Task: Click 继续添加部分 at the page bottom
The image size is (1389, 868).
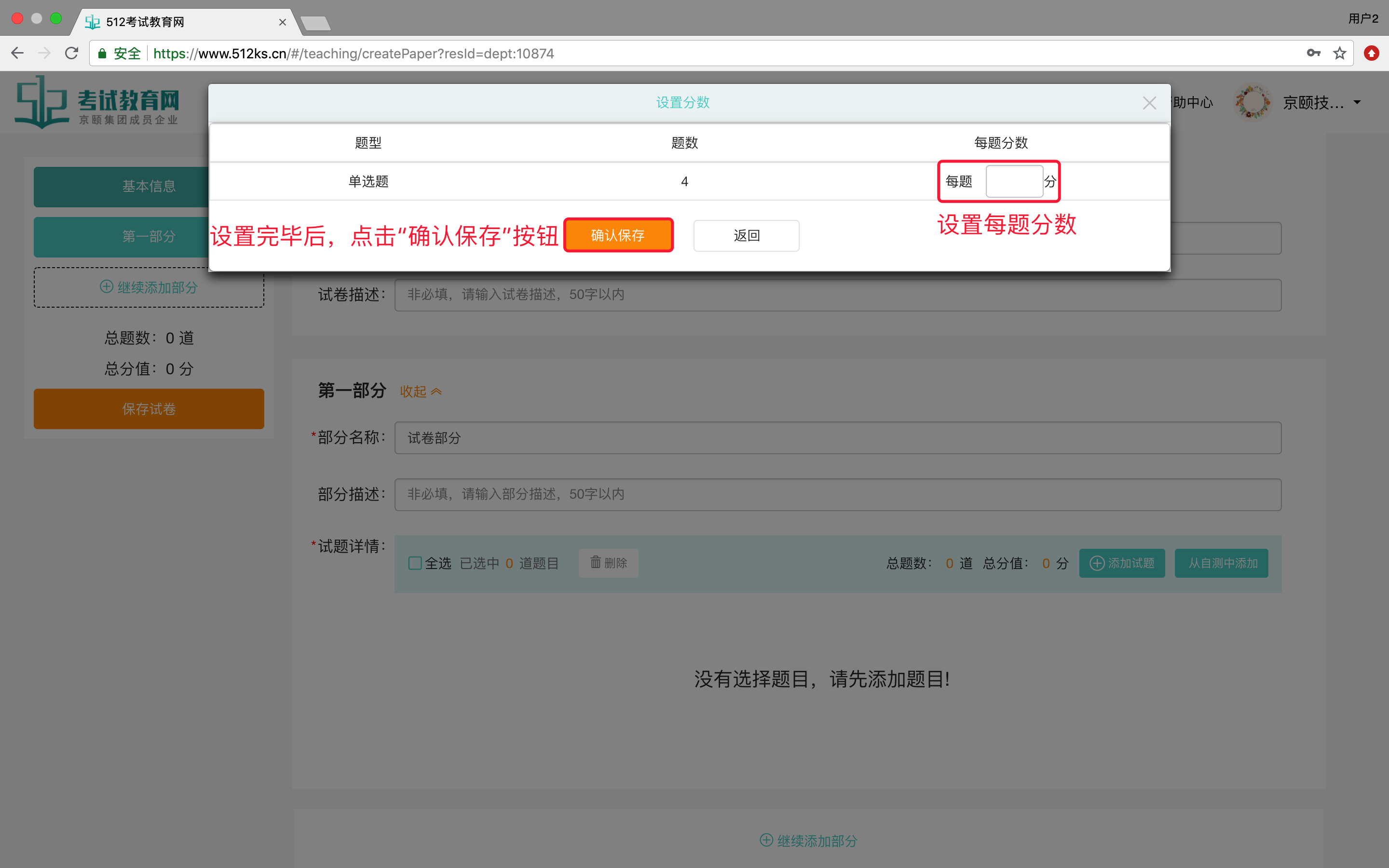Action: pyautogui.click(x=808, y=841)
